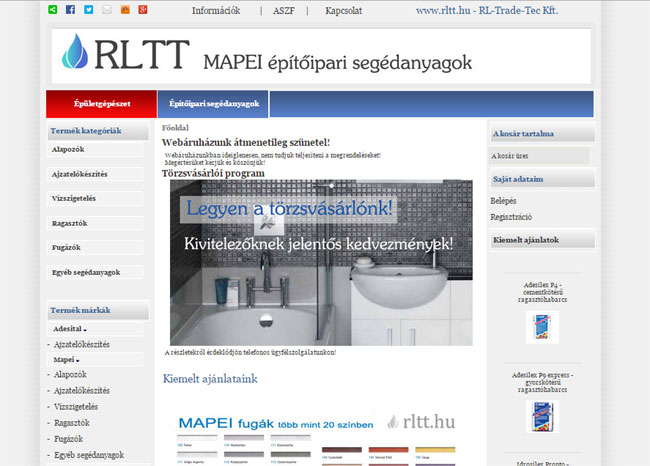650x466 pixels.
Task: Share the page on Facebook
Action: pos(70,10)
